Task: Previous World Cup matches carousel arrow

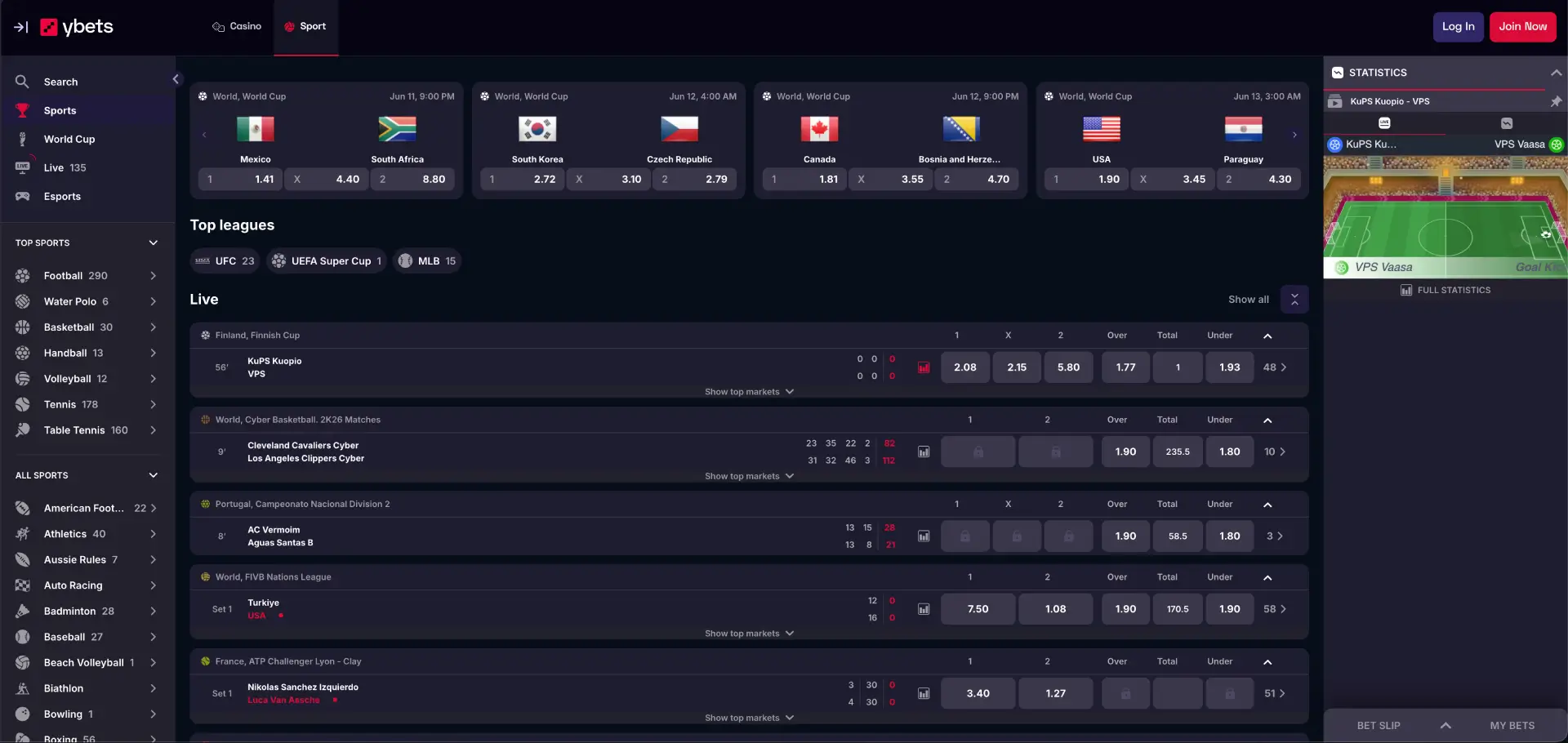Action: tap(204, 135)
